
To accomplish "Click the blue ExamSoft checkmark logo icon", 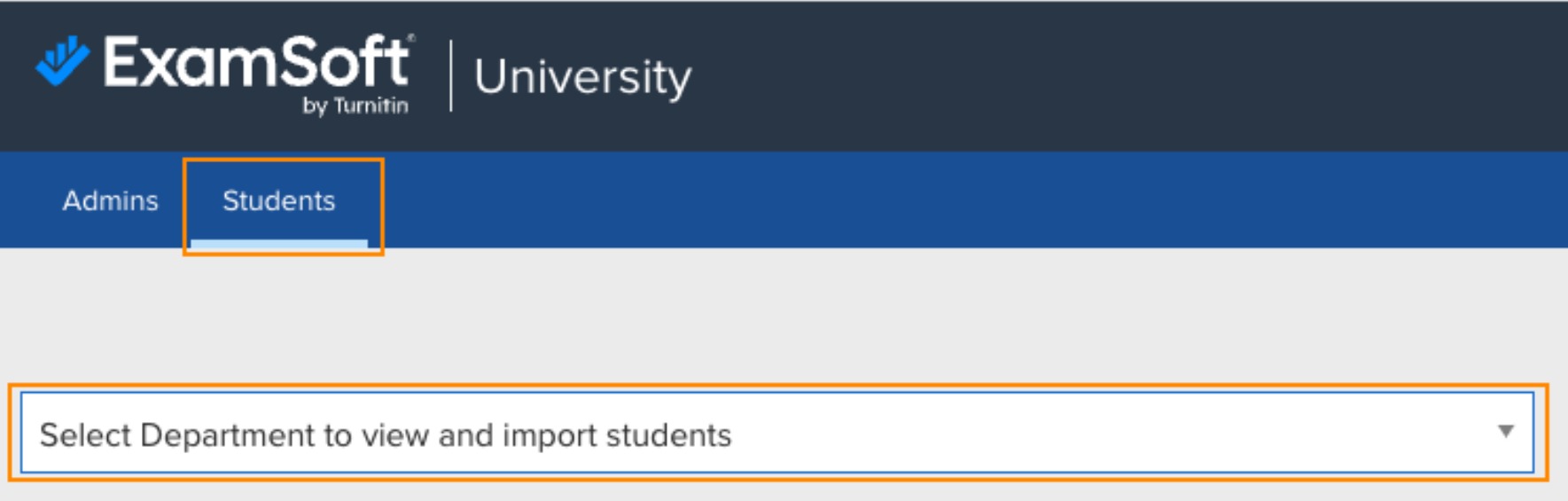I will pos(61,60).
